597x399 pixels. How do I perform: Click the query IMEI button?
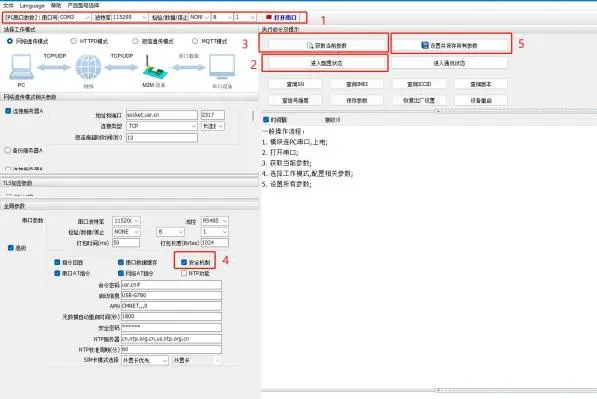point(357,84)
